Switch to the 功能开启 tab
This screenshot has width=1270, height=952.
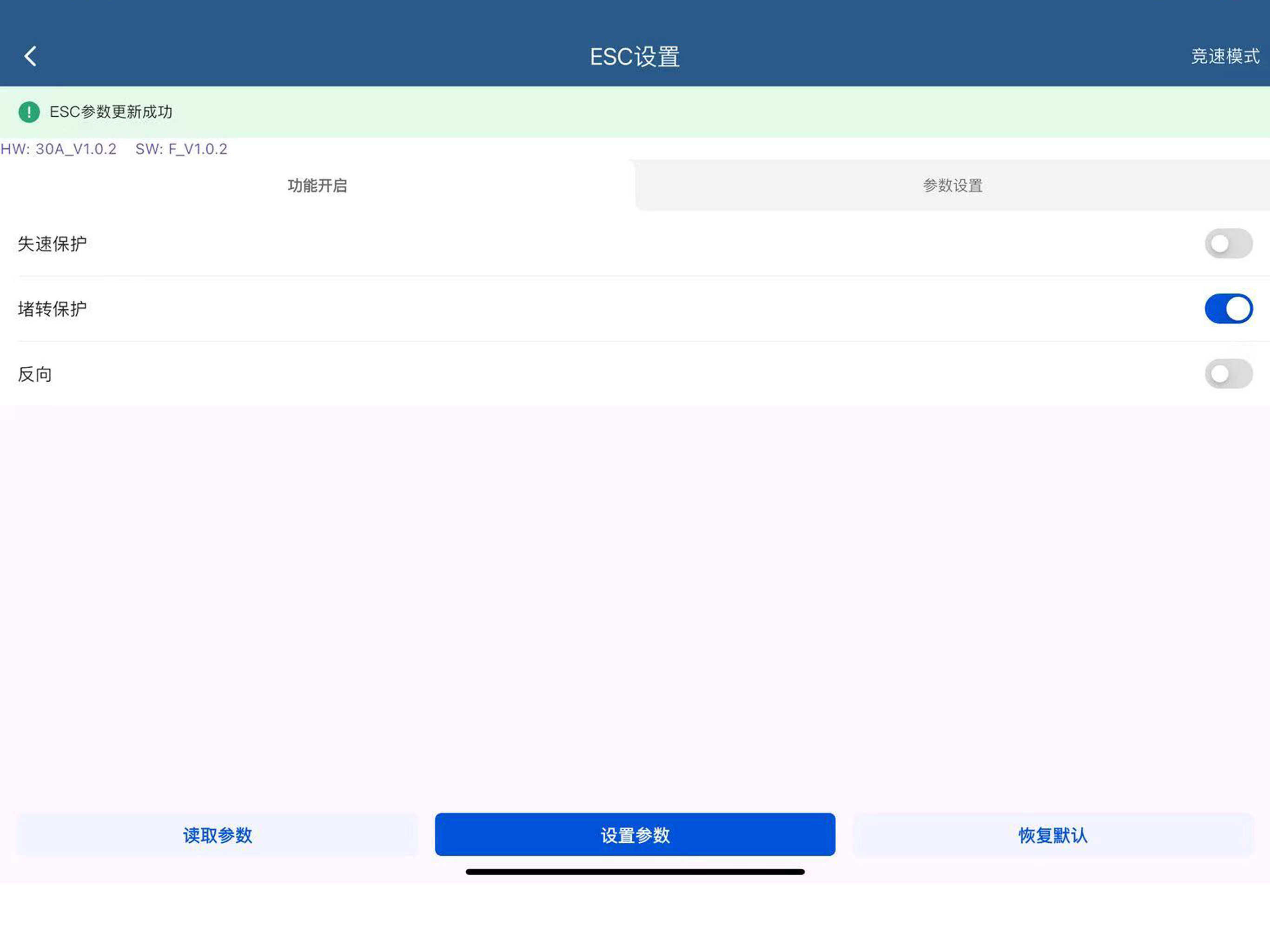tap(317, 185)
